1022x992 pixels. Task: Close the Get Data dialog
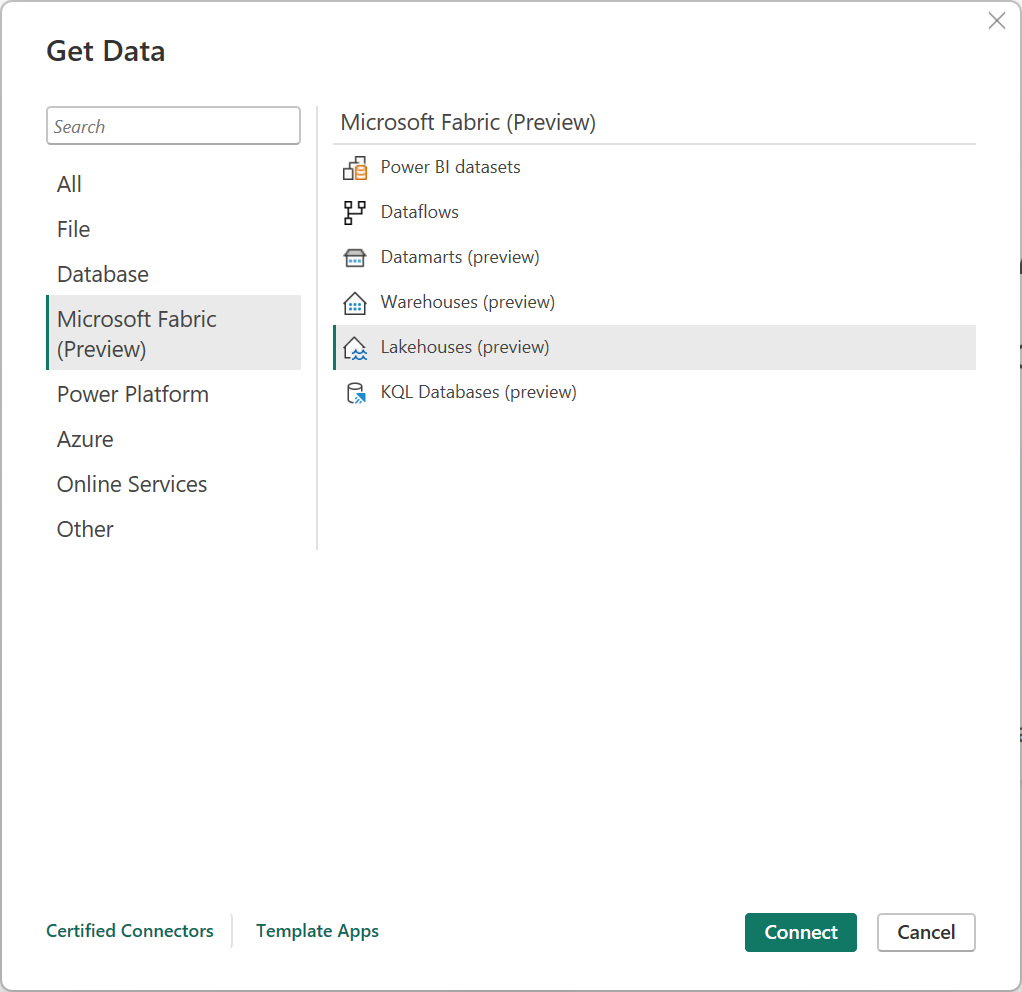click(996, 21)
